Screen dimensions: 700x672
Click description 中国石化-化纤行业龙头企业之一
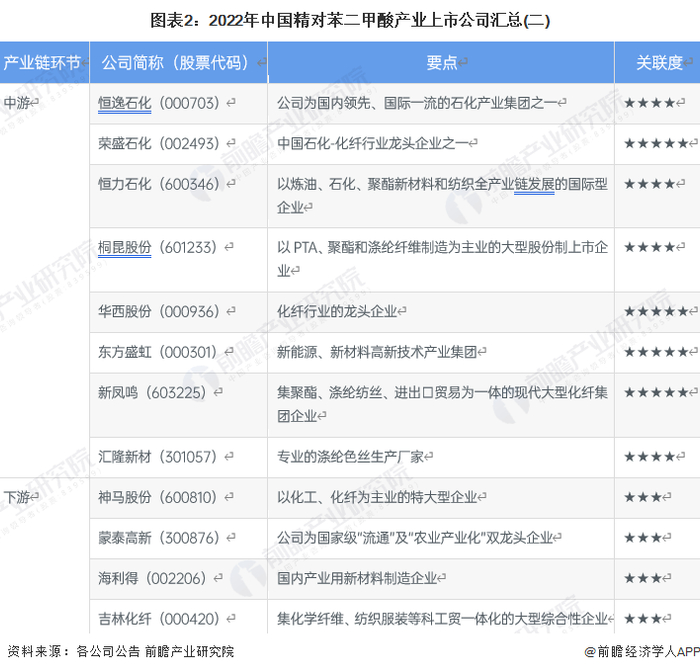pos(372,143)
